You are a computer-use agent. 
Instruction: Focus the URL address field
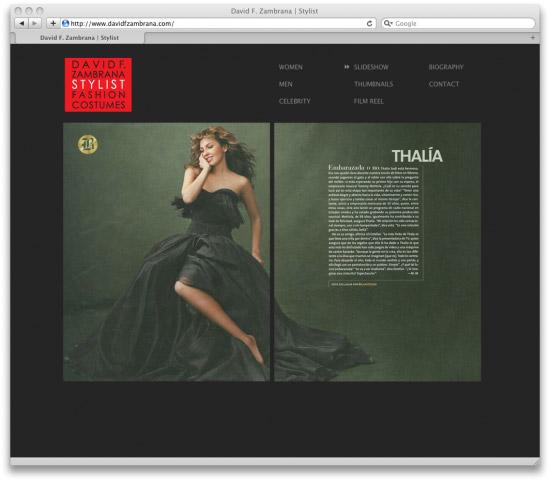(x=218, y=24)
